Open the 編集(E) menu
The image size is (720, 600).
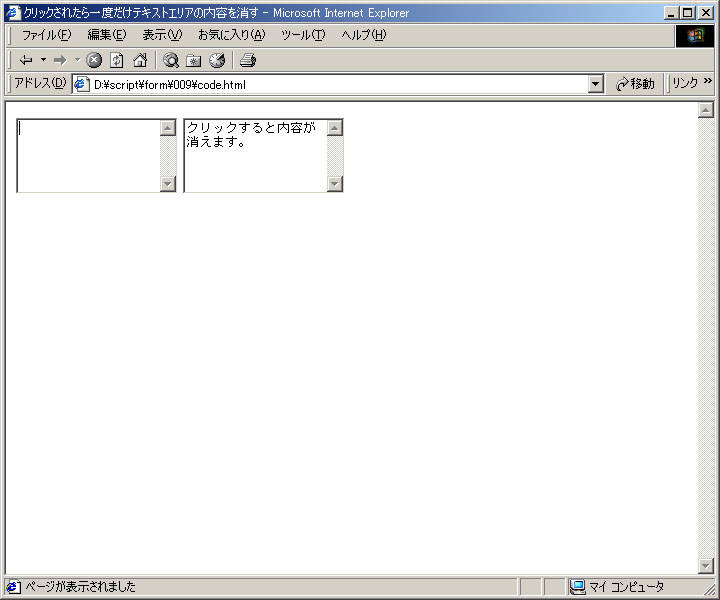pos(107,35)
